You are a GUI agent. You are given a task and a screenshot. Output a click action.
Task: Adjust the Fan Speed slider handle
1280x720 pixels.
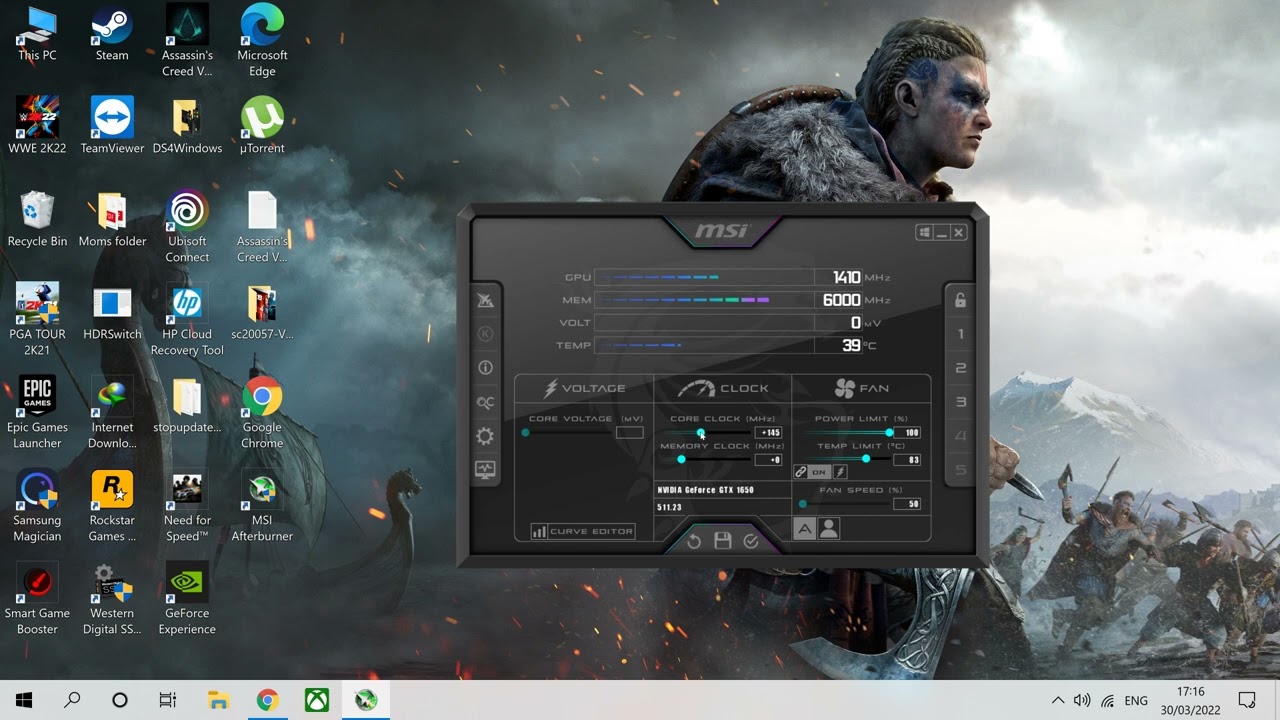(x=802, y=504)
